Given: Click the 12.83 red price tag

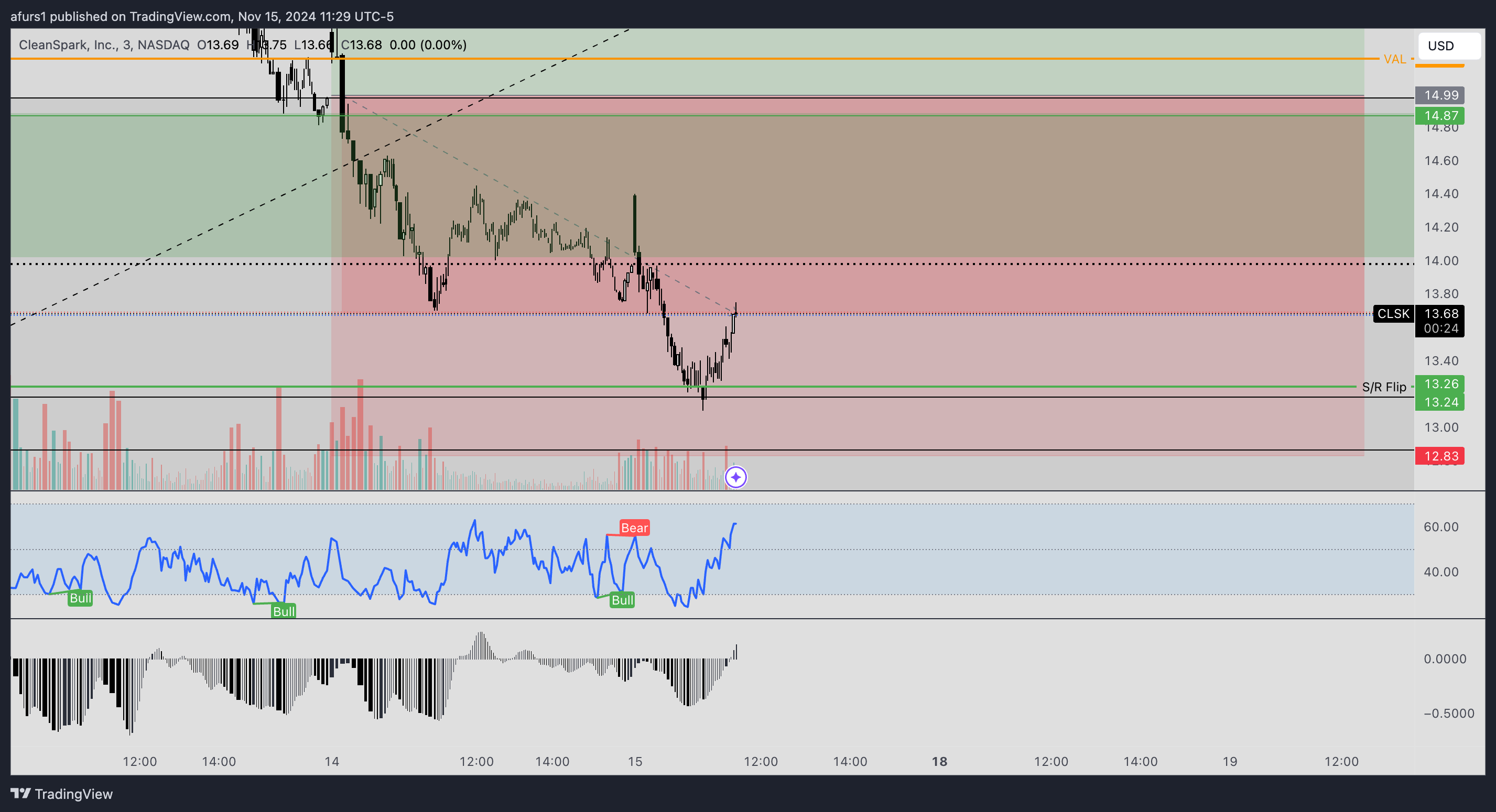Looking at the screenshot, I should [x=1440, y=456].
